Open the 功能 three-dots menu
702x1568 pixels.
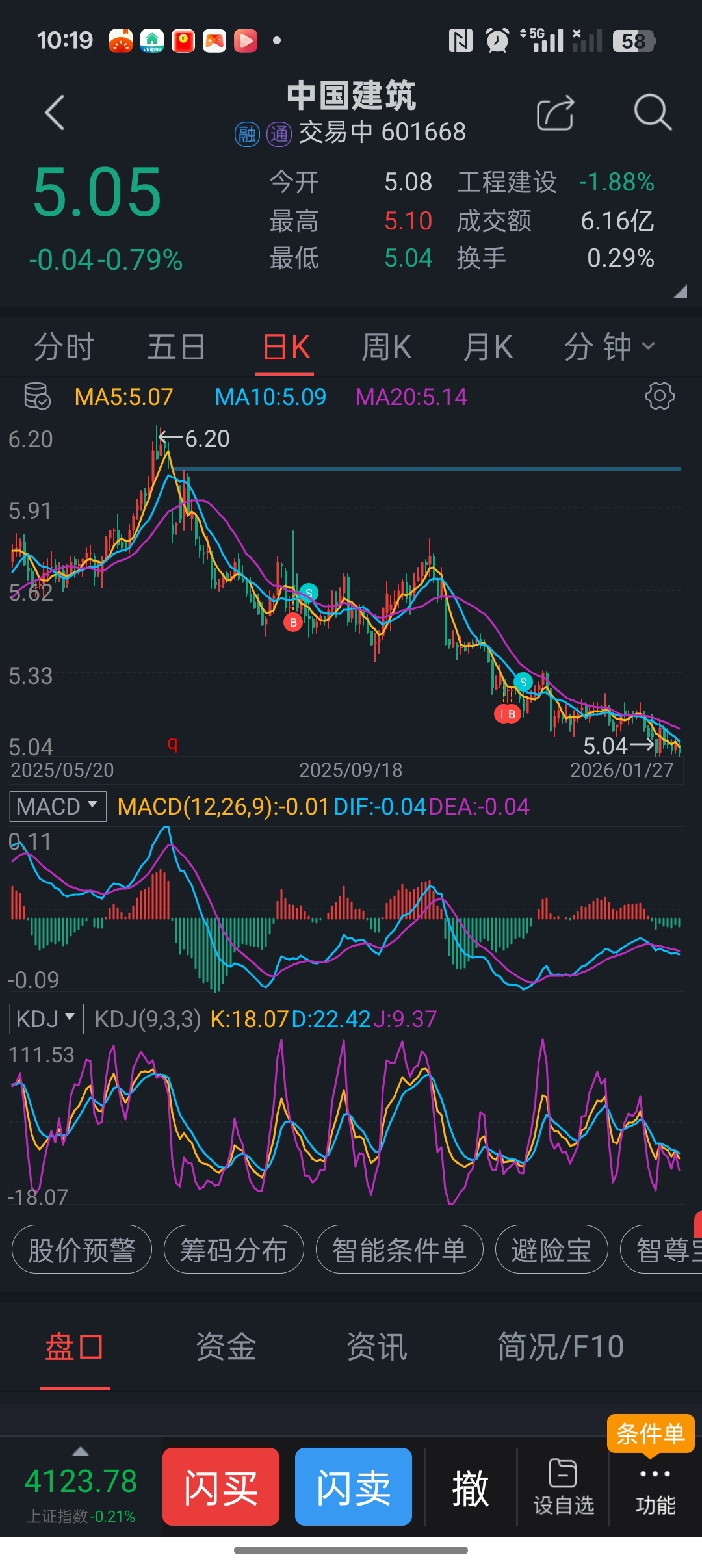pyautogui.click(x=655, y=1492)
